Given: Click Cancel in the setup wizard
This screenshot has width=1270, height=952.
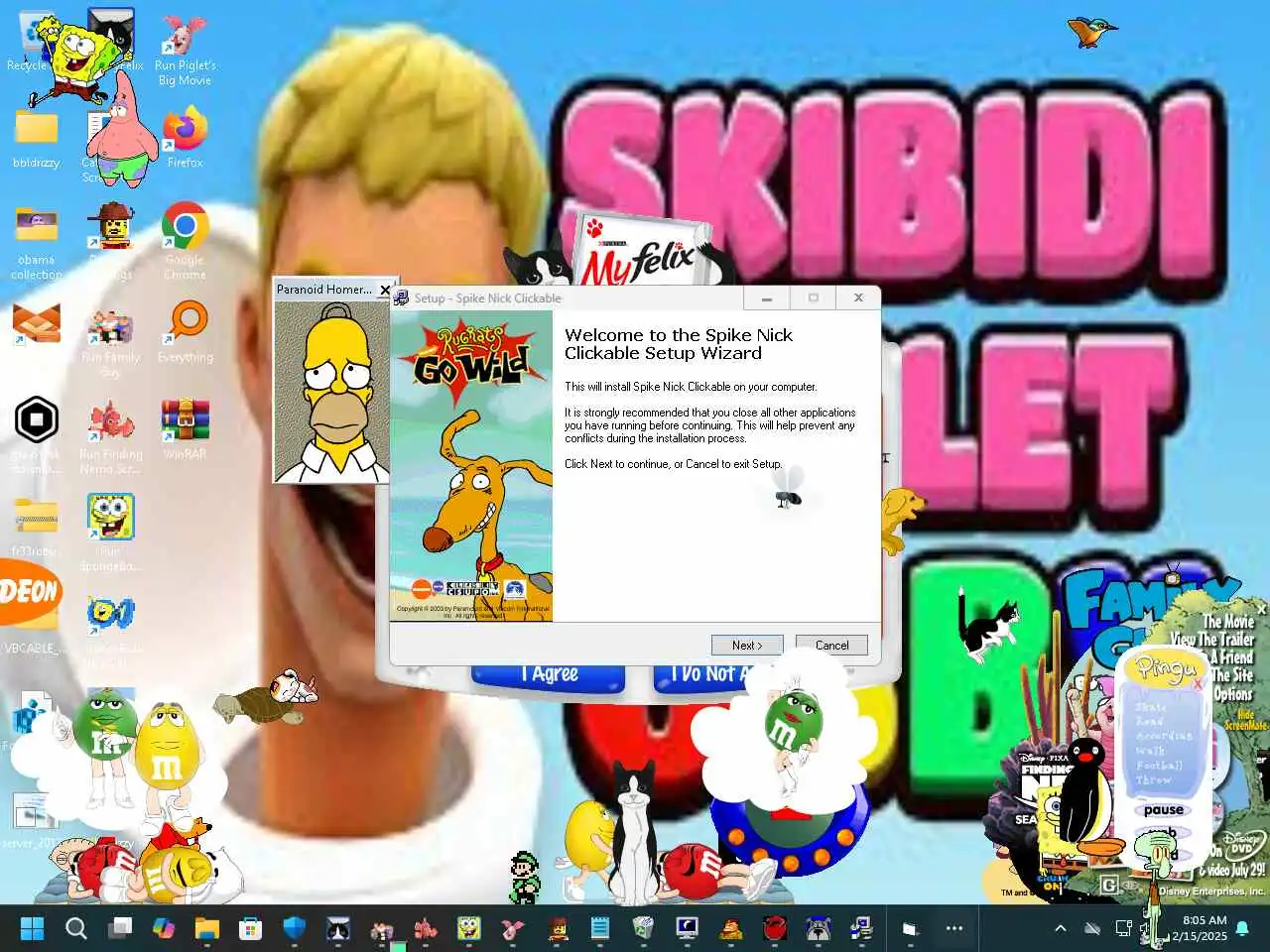Looking at the screenshot, I should pos(831,645).
